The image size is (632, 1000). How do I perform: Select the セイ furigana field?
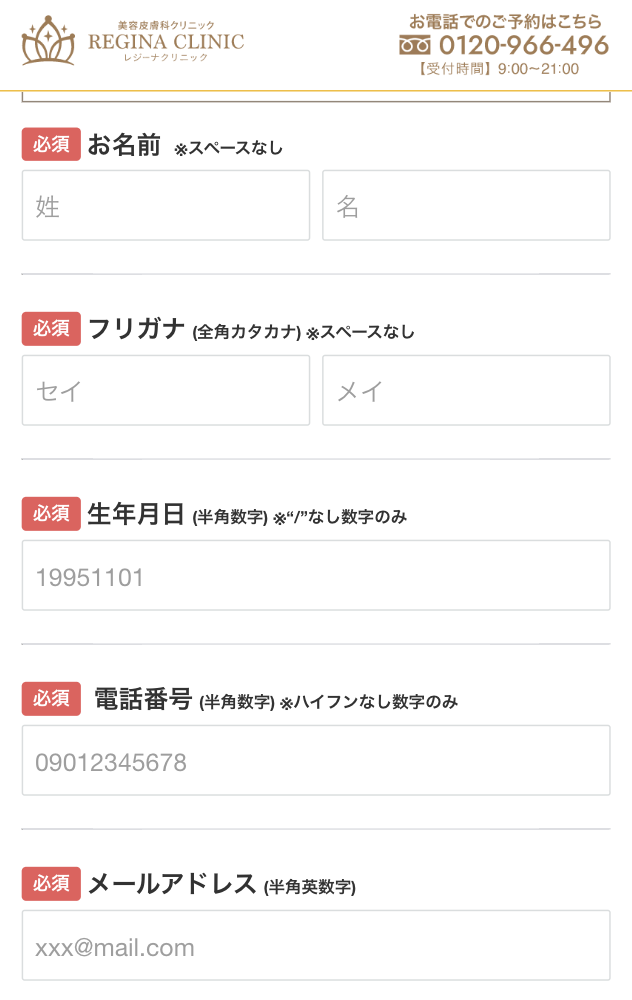pos(166,390)
